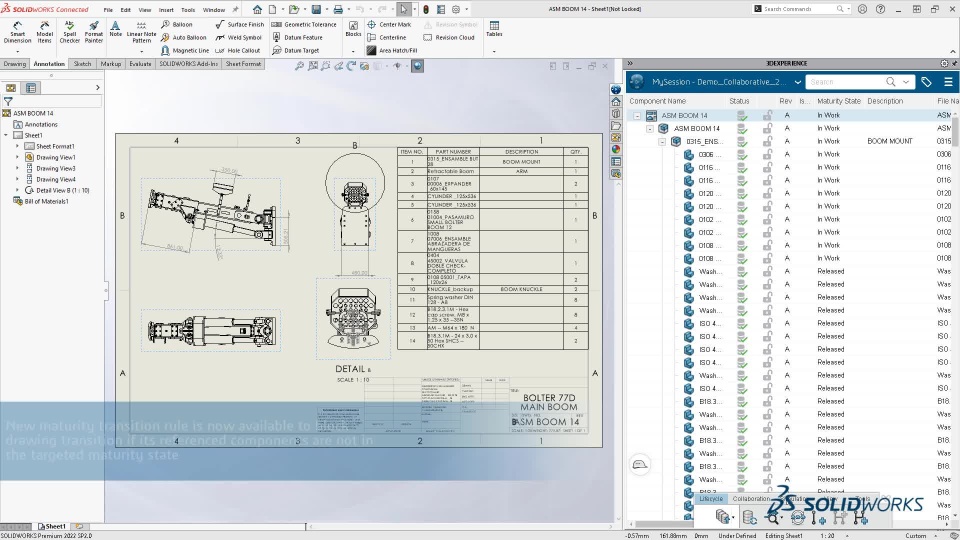
Task: Pin the SOLIDWORKS menu bar
Action: (235, 10)
